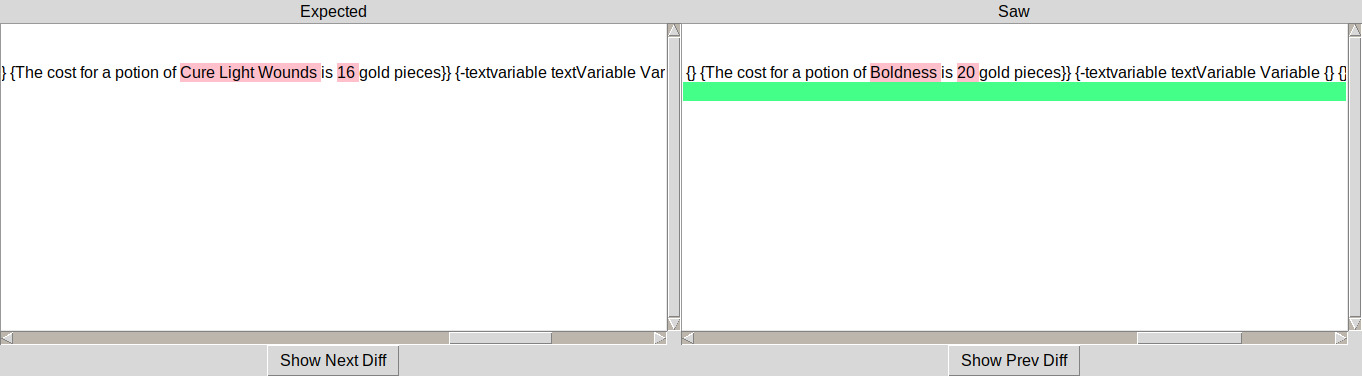Screen dimensions: 1362x376
Task: Click the Show Prev Diff button
Action: [1014, 360]
